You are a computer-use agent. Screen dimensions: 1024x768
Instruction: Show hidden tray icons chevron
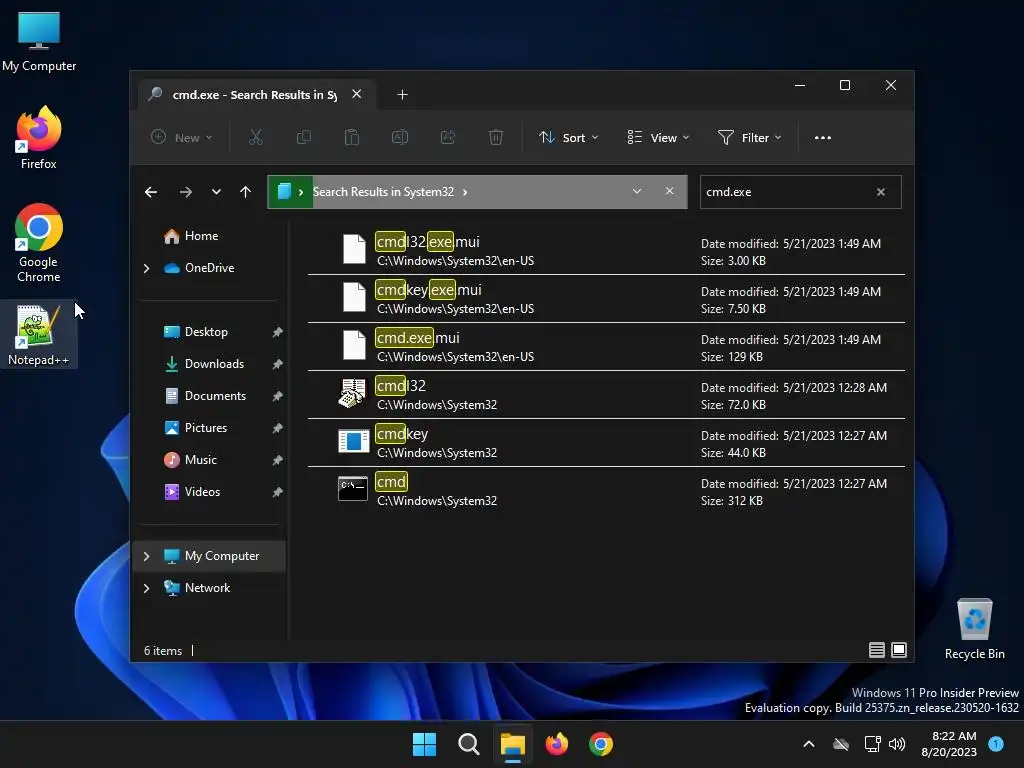click(x=808, y=744)
